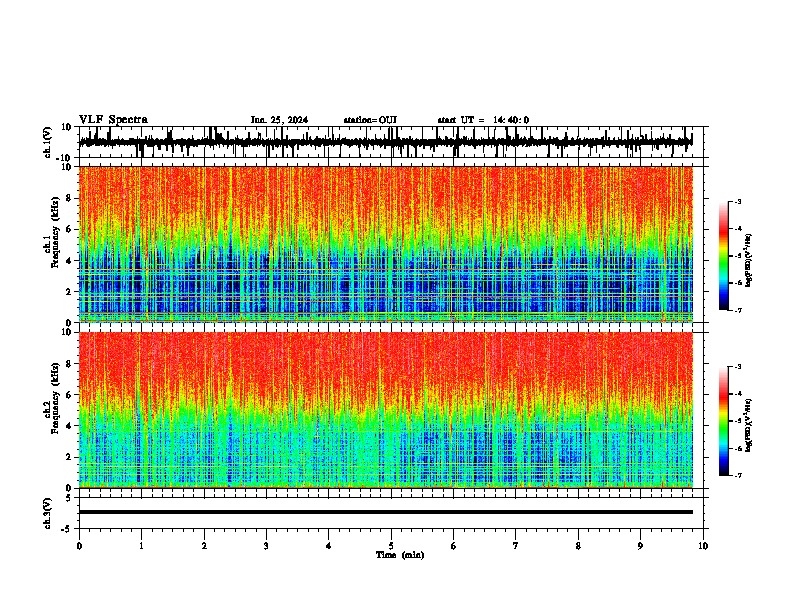This screenshot has height=612, width=792.
Task: Click the '6' kHz tick on ch.2 spectrogram
Action: pos(69,395)
